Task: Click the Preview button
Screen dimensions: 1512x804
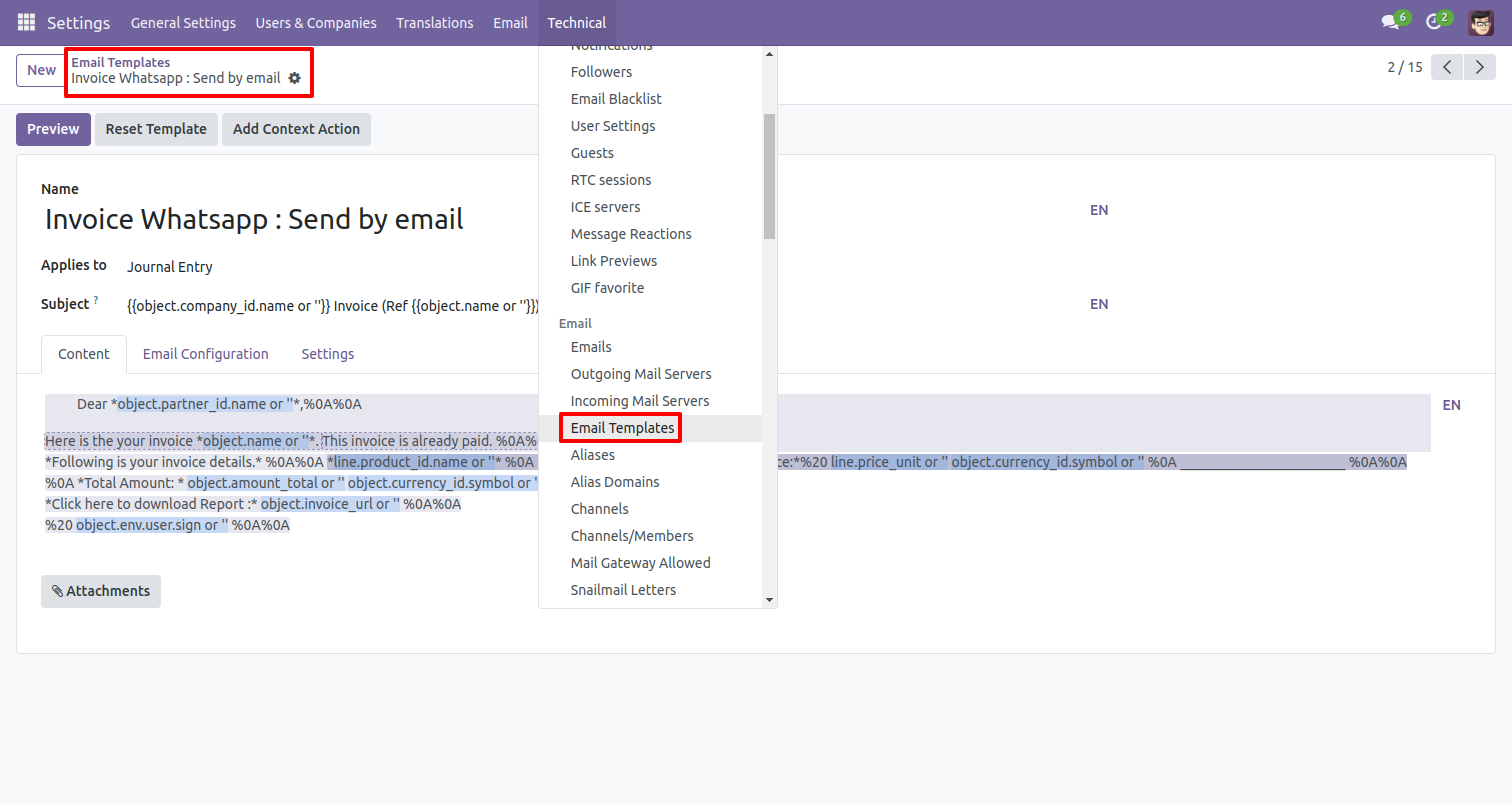Action: pos(53,129)
